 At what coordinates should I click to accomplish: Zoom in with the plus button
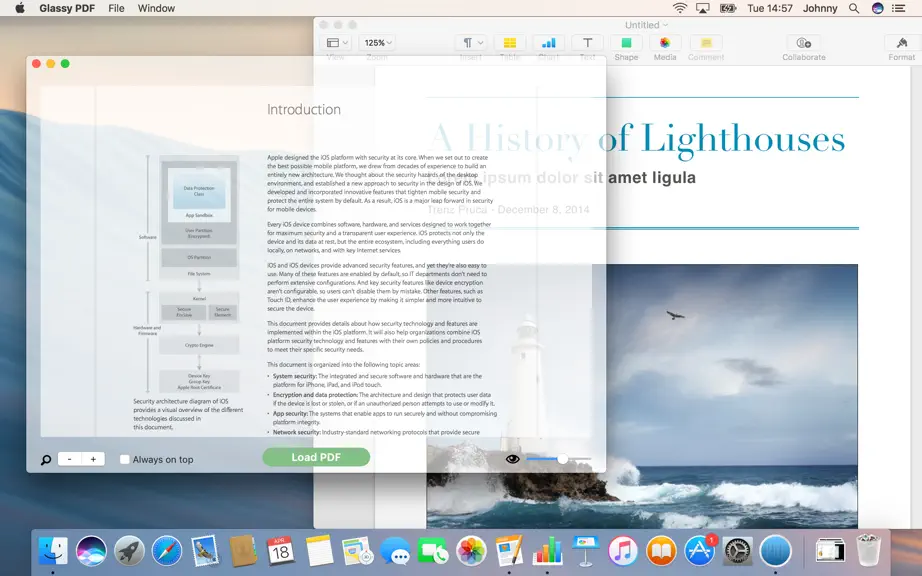click(93, 459)
